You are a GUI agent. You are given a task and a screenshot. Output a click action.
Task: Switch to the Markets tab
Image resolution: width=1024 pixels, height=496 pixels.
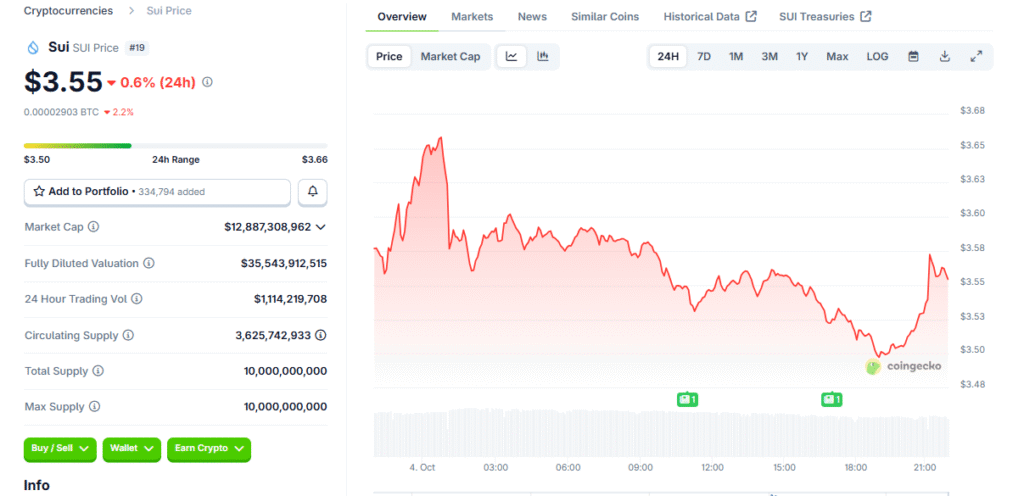tap(472, 17)
